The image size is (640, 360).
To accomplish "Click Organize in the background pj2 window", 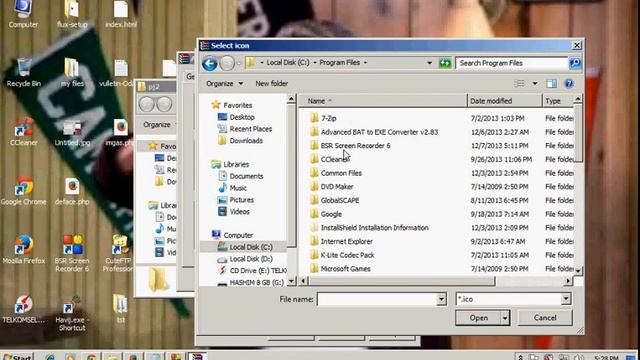I will point(157,124).
